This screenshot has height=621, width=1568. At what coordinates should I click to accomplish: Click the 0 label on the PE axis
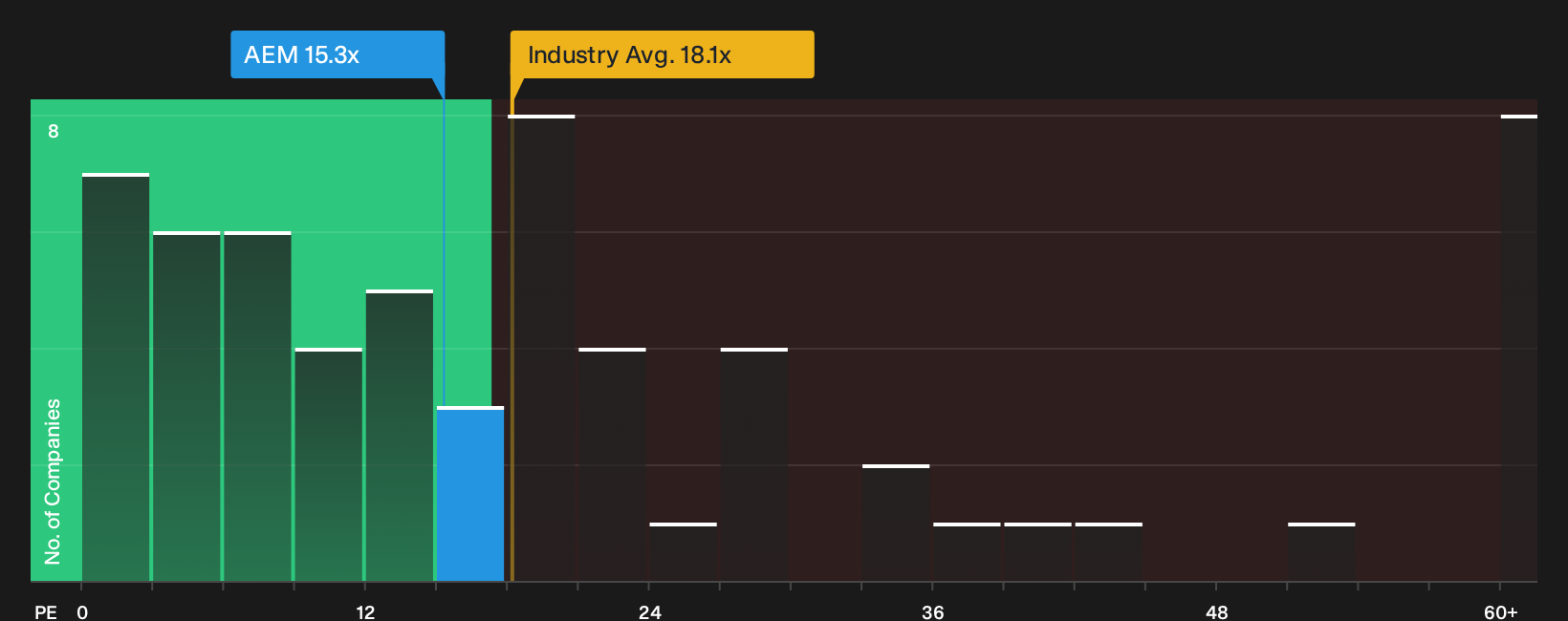click(82, 612)
